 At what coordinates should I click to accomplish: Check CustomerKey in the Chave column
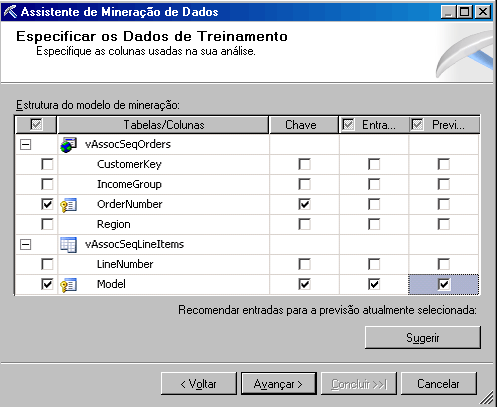[x=304, y=164]
